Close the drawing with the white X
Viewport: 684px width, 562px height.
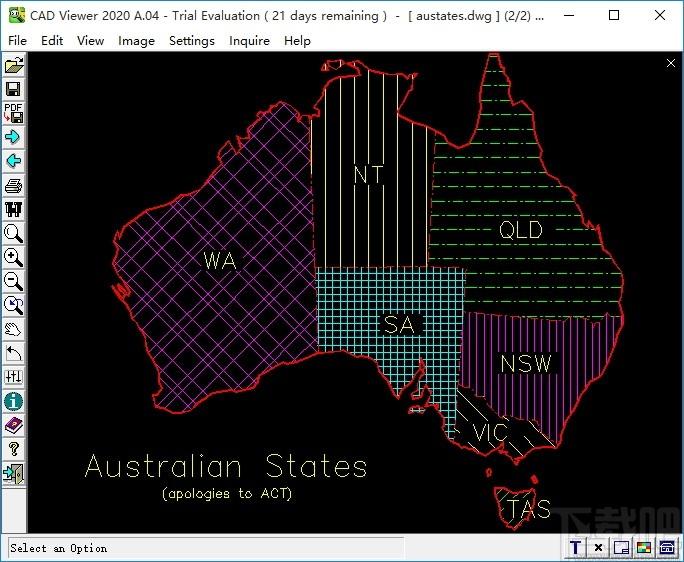[x=671, y=63]
